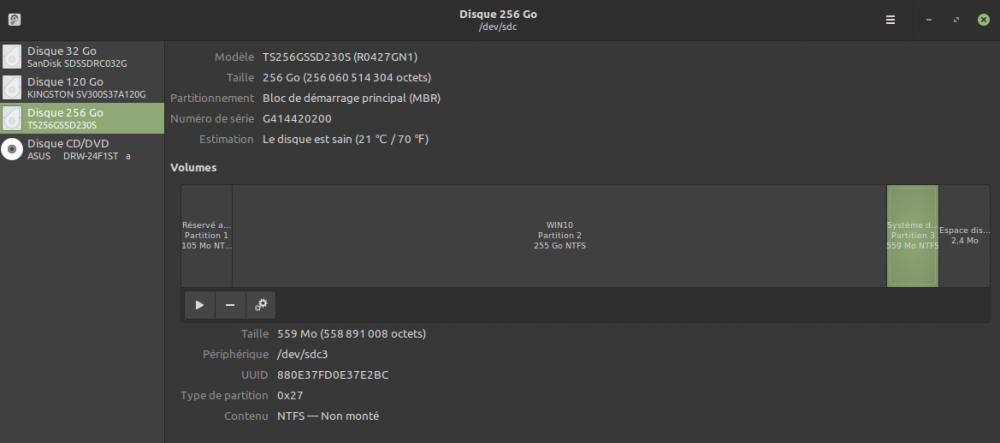Select the 559 Mo Partition 3 volume
1000x443 pixels.
pyautogui.click(x=912, y=236)
